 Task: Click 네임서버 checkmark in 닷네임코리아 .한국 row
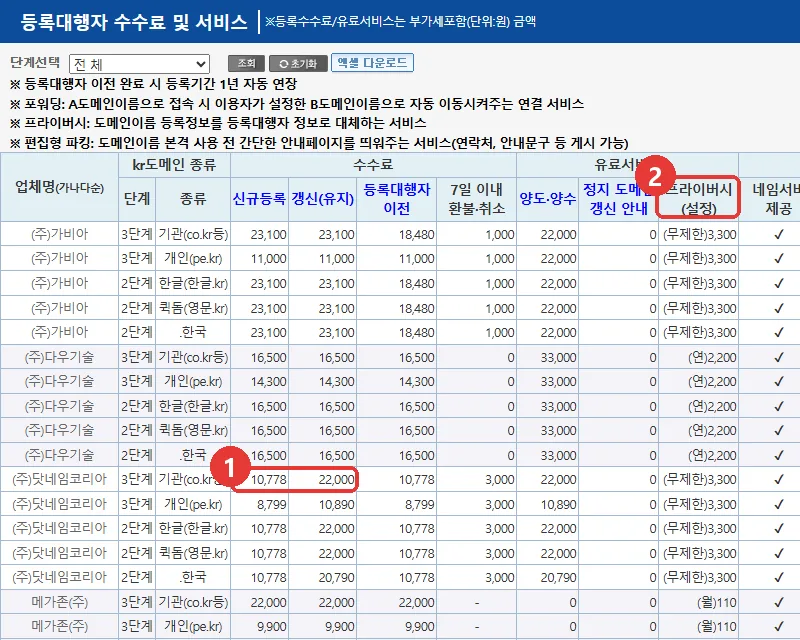tap(778, 577)
